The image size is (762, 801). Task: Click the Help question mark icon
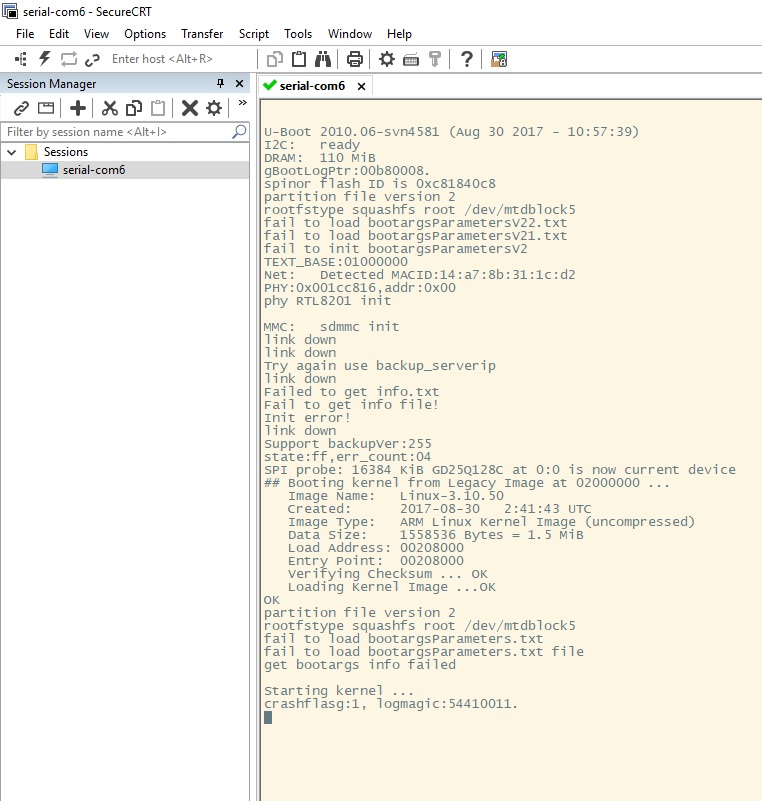(467, 59)
